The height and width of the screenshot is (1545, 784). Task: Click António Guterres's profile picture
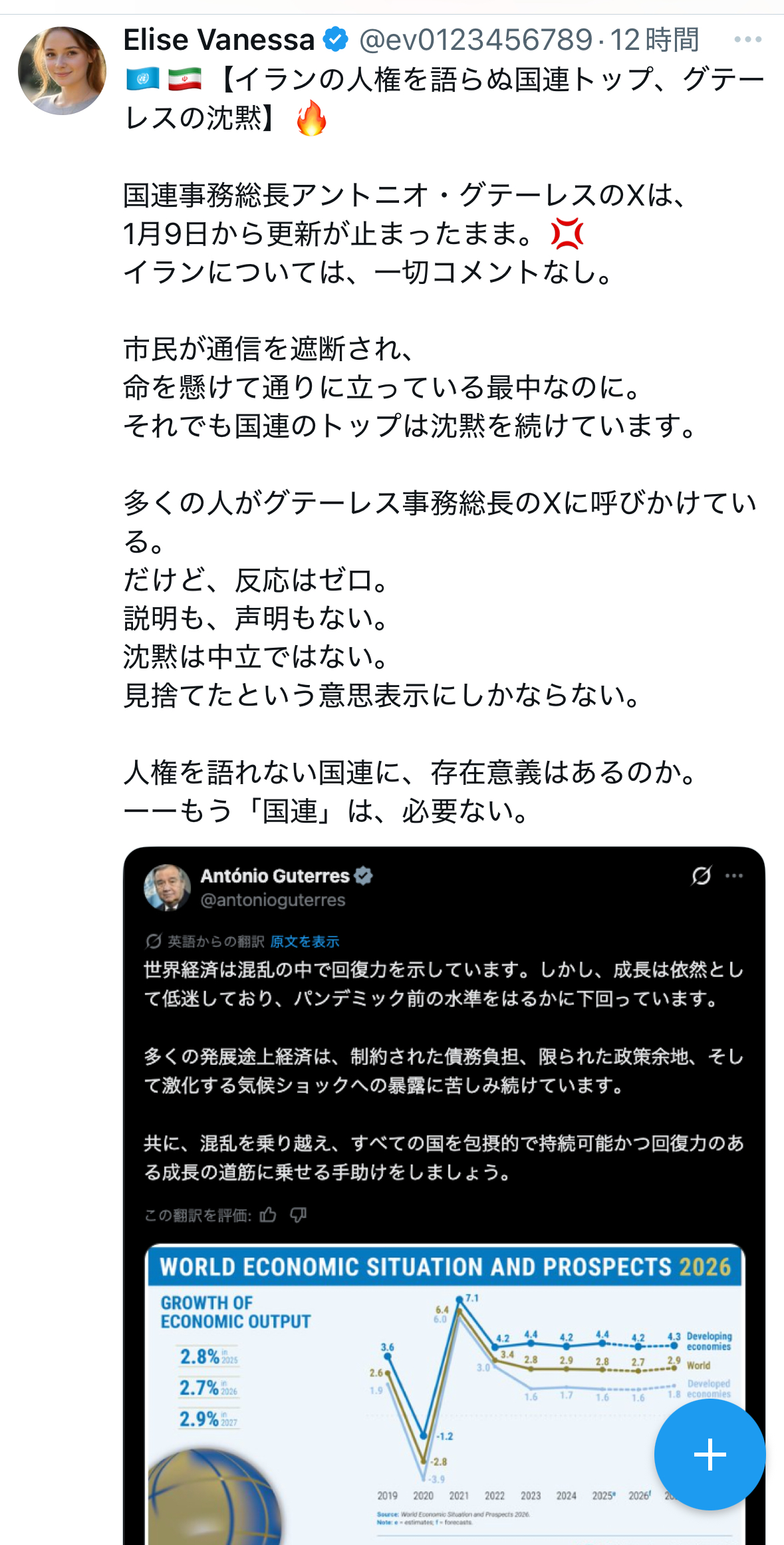(x=168, y=887)
